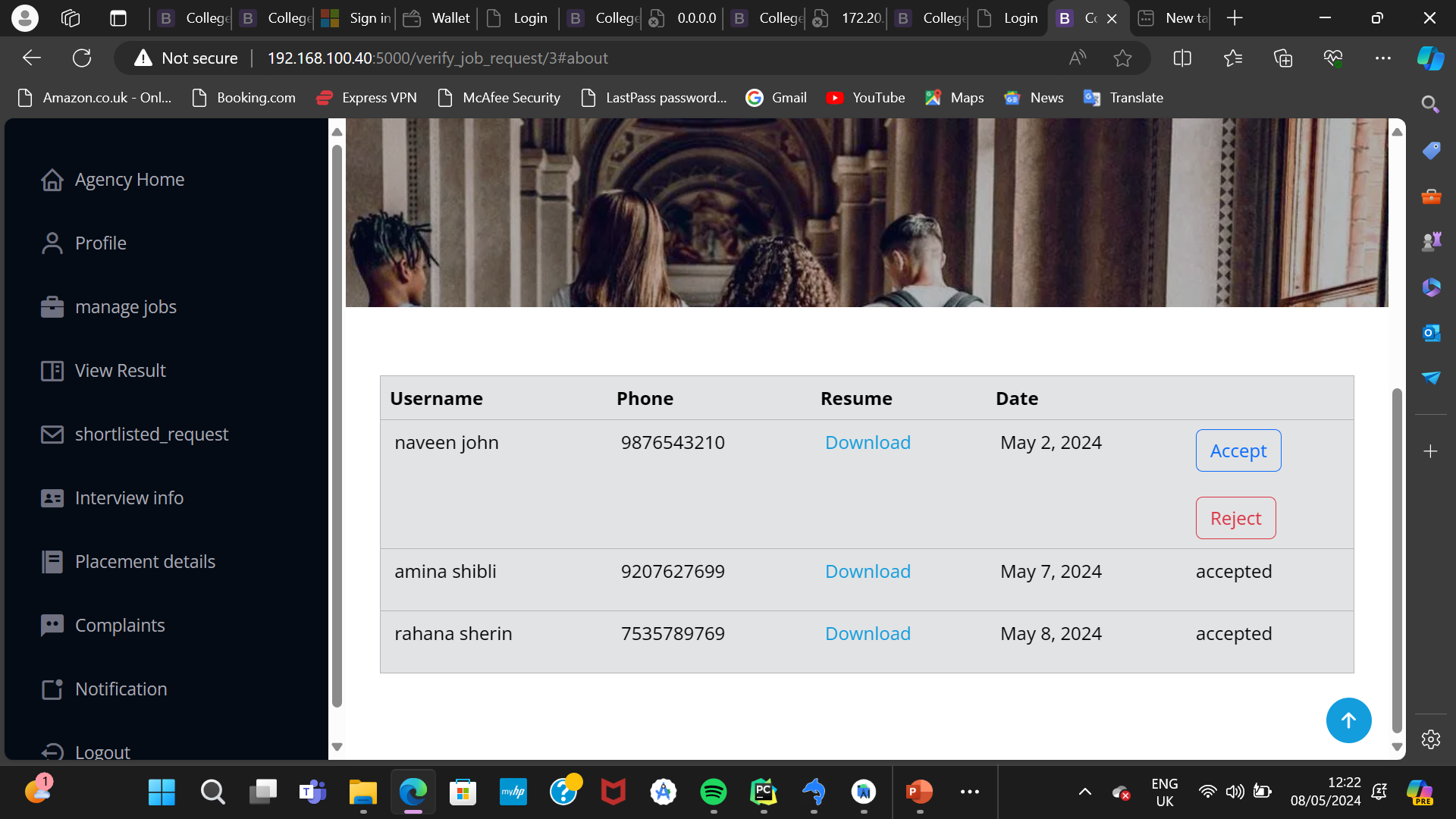This screenshot has width=1456, height=819.
Task: Open Spotify from the taskbar
Action: click(713, 792)
